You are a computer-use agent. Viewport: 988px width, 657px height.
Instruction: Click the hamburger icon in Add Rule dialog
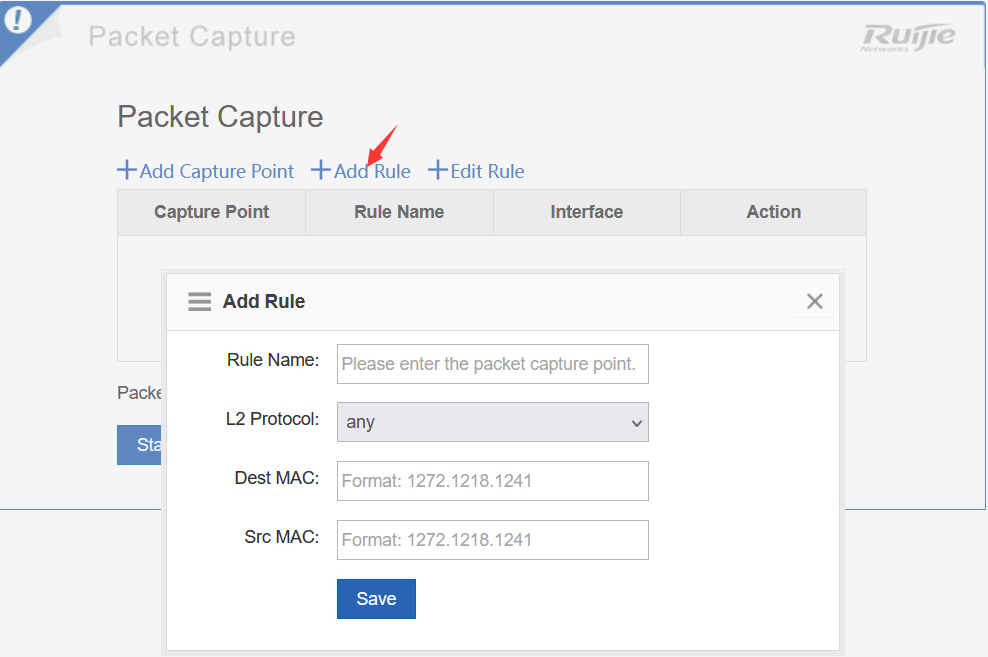click(200, 301)
